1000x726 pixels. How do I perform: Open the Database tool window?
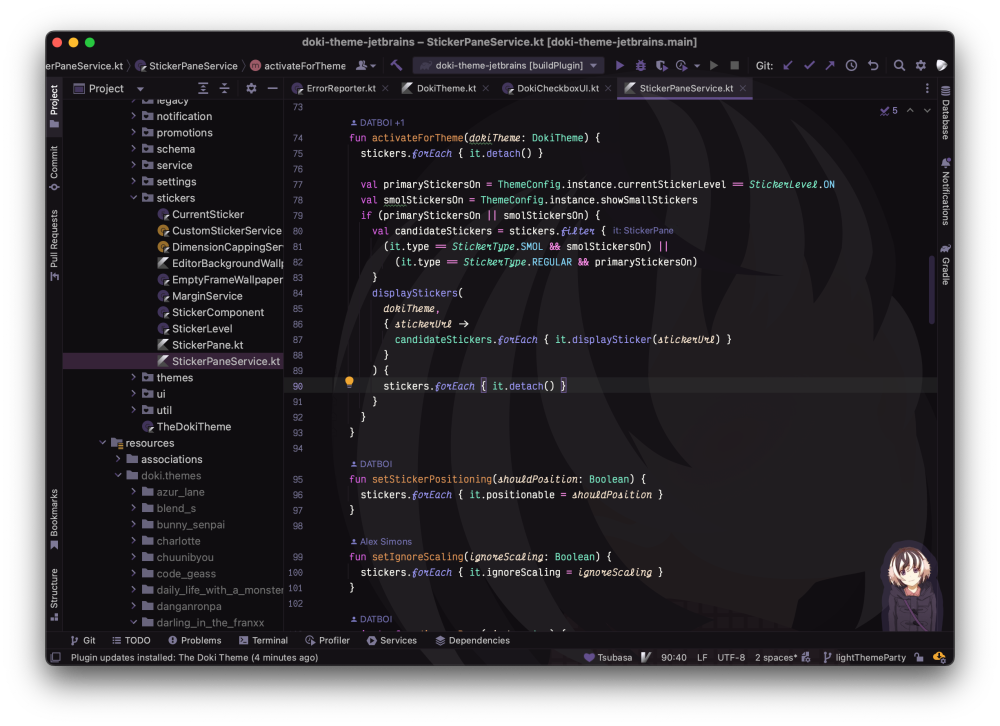coord(946,113)
